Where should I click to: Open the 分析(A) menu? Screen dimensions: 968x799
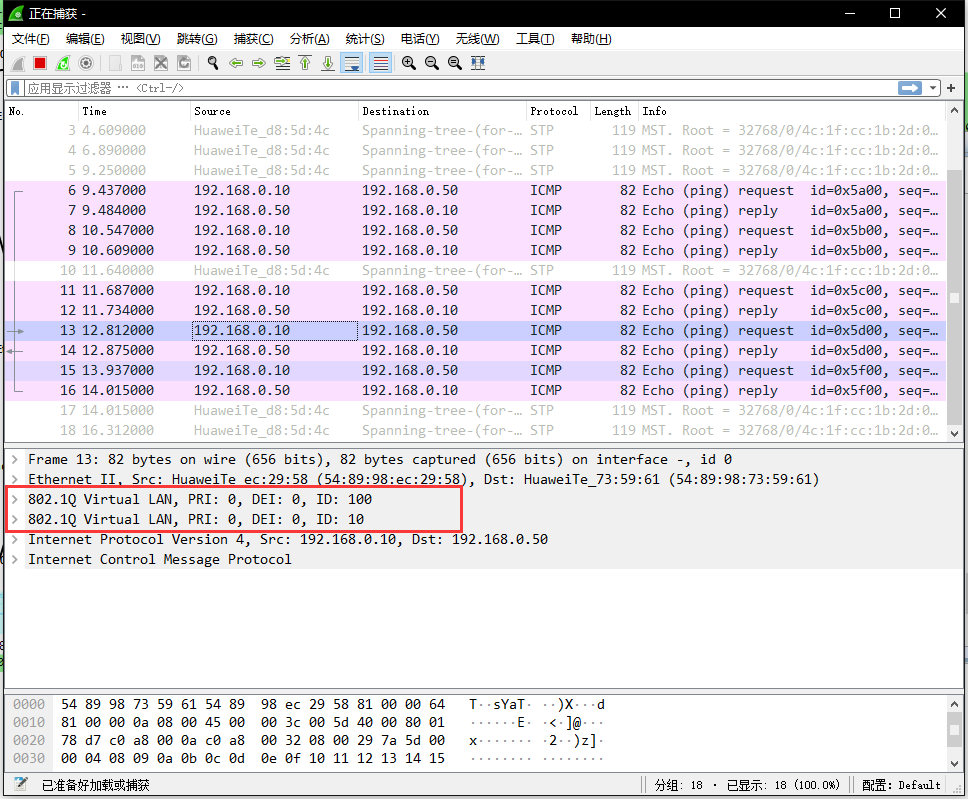point(309,39)
